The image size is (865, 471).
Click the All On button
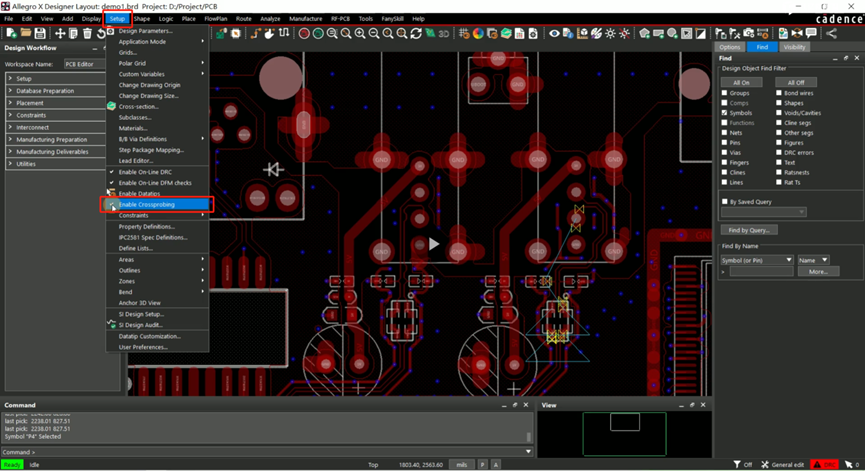(741, 82)
